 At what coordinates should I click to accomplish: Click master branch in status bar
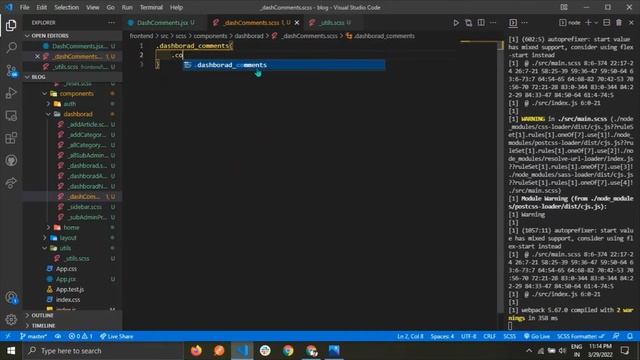(x=33, y=336)
